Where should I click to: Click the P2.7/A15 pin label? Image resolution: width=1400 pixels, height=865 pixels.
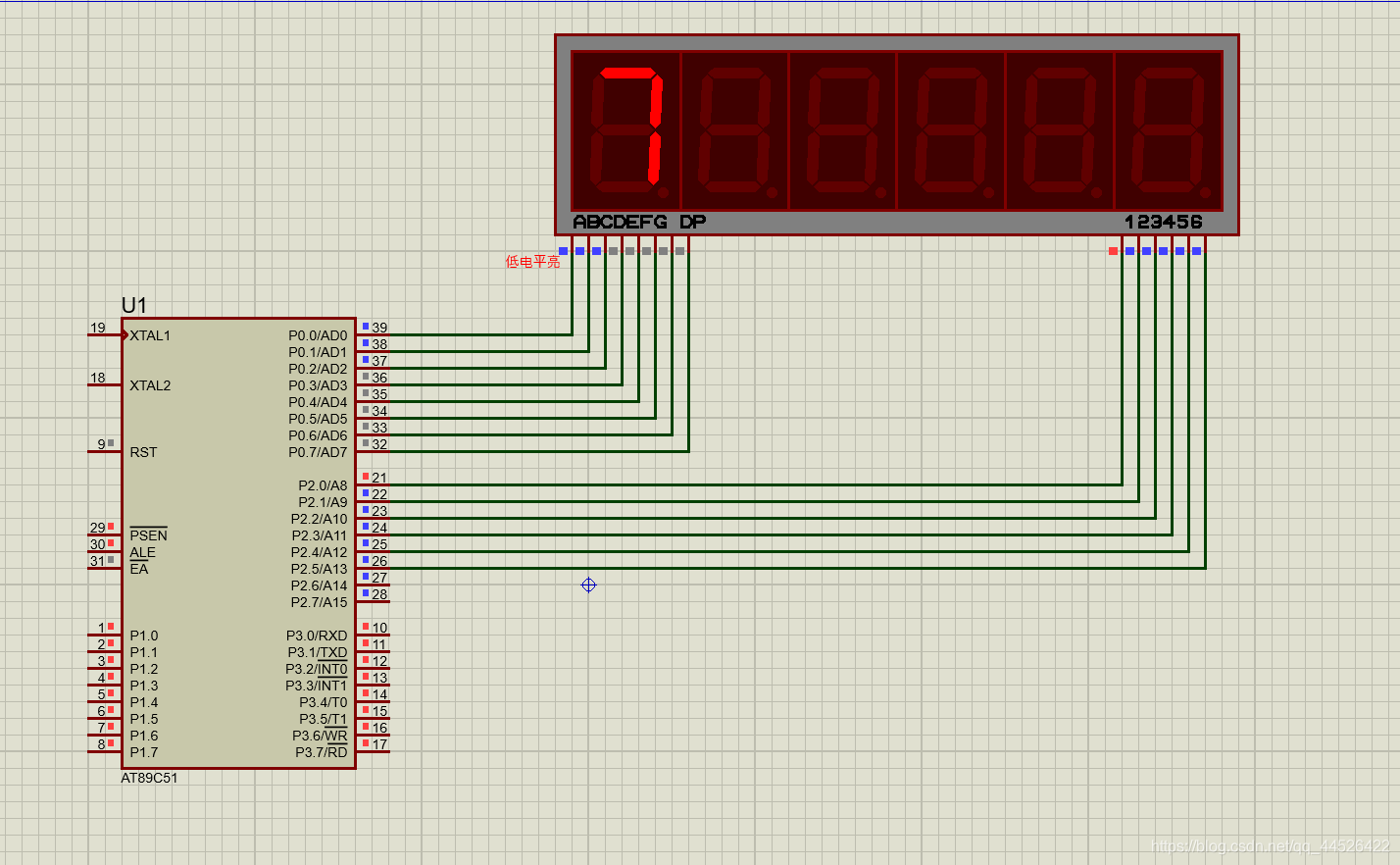coord(319,602)
